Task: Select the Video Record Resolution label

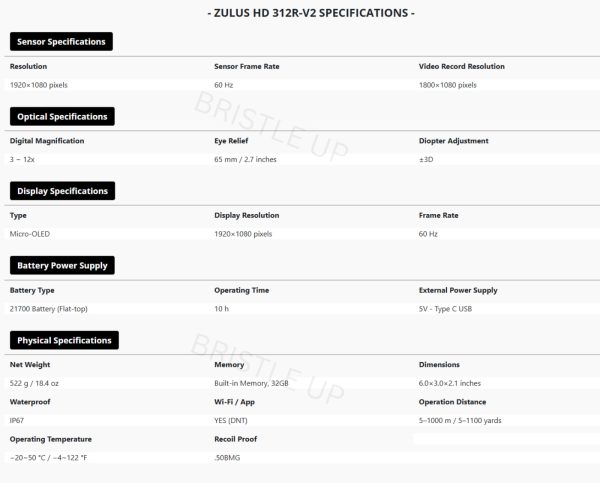Action: 461,66
